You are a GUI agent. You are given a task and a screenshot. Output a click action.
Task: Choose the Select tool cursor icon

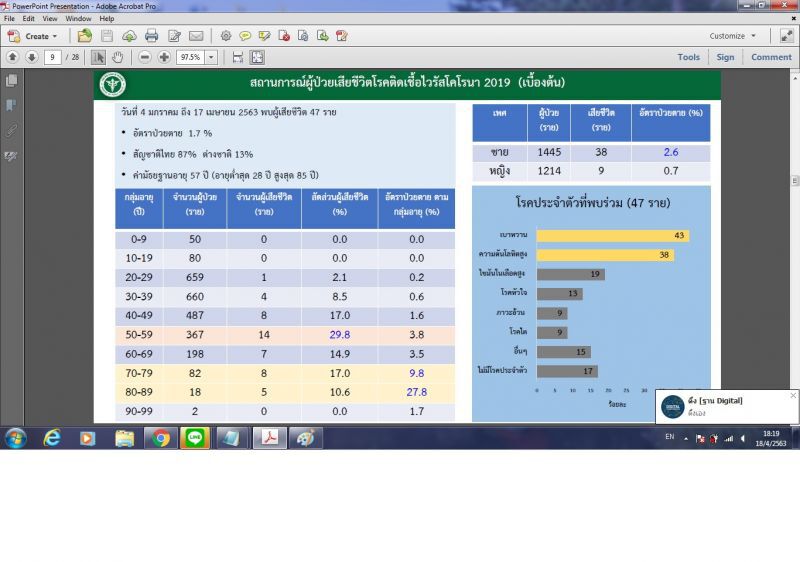[98, 57]
